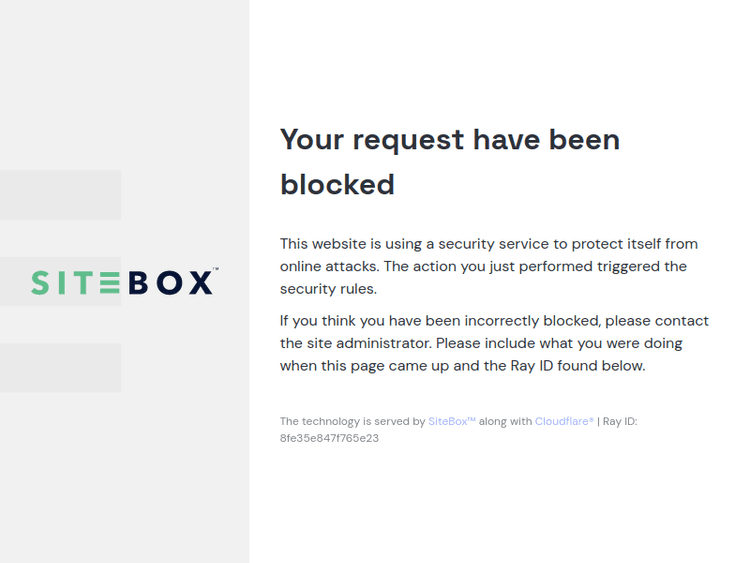Click the letter X in the logo
This screenshot has width=750, height=563.
click(x=200, y=283)
